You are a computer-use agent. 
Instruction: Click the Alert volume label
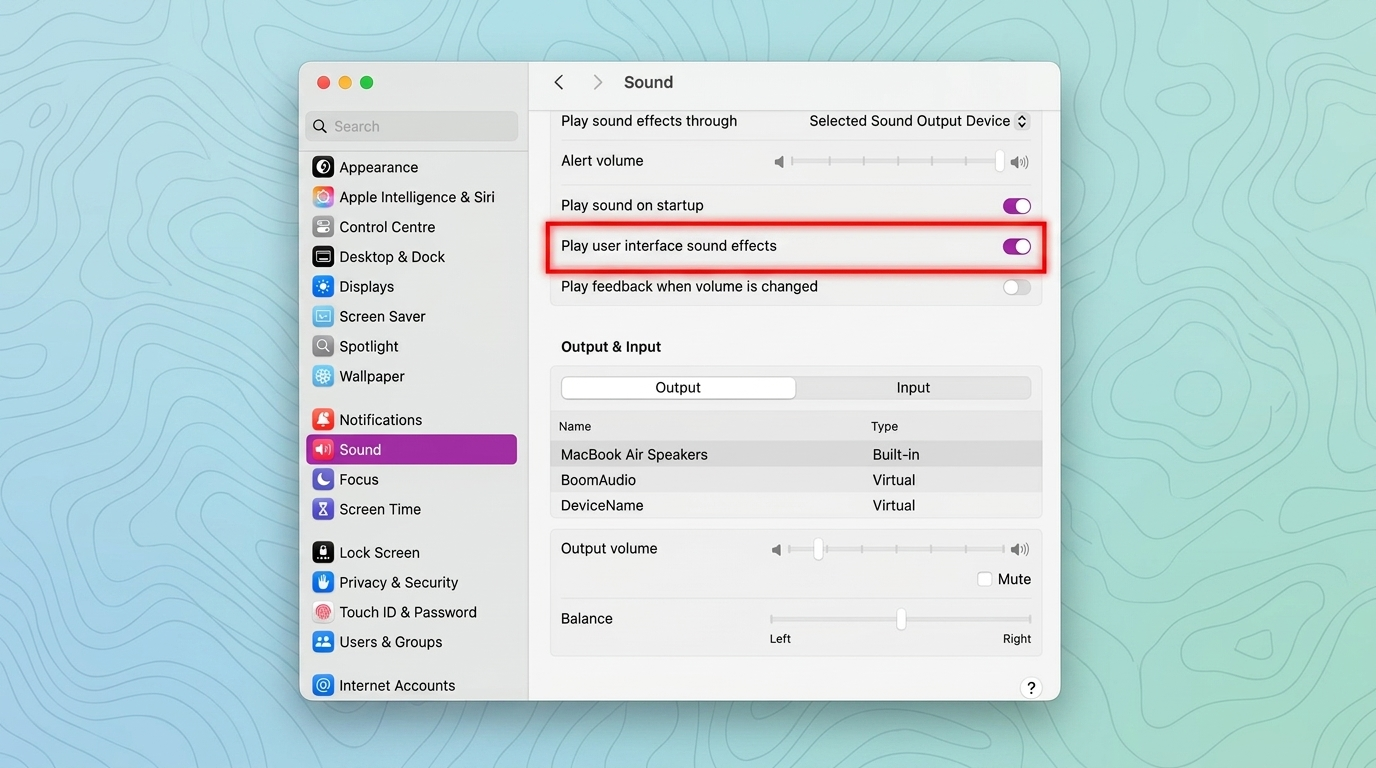click(602, 161)
